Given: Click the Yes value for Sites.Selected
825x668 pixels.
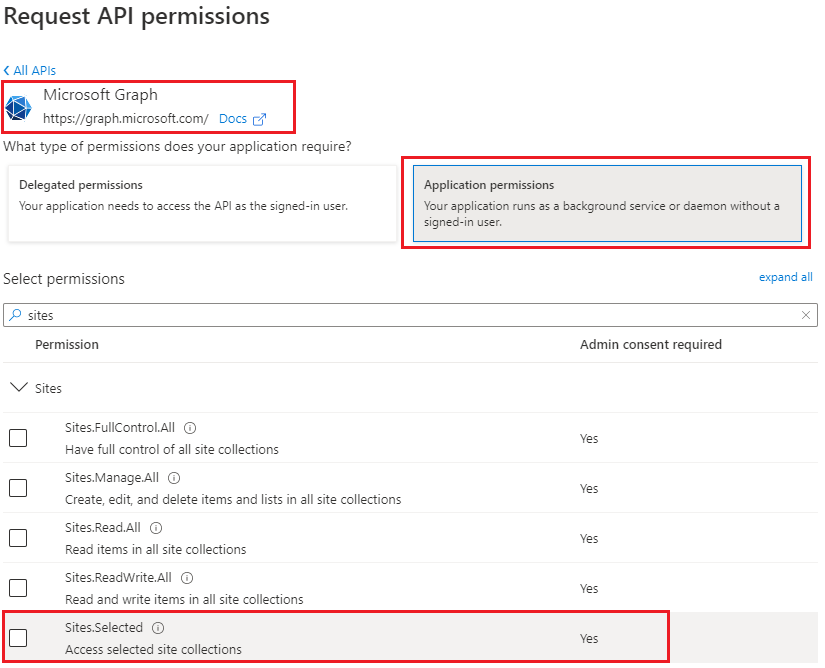Looking at the screenshot, I should (x=589, y=639).
